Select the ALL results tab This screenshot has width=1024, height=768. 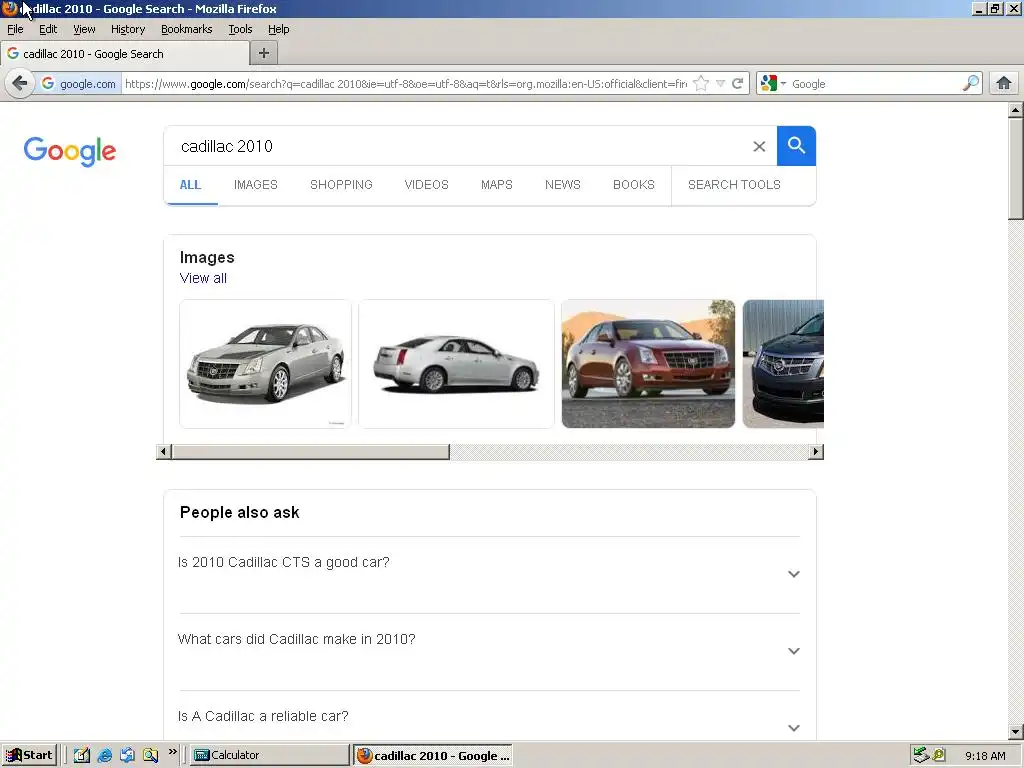coord(190,185)
